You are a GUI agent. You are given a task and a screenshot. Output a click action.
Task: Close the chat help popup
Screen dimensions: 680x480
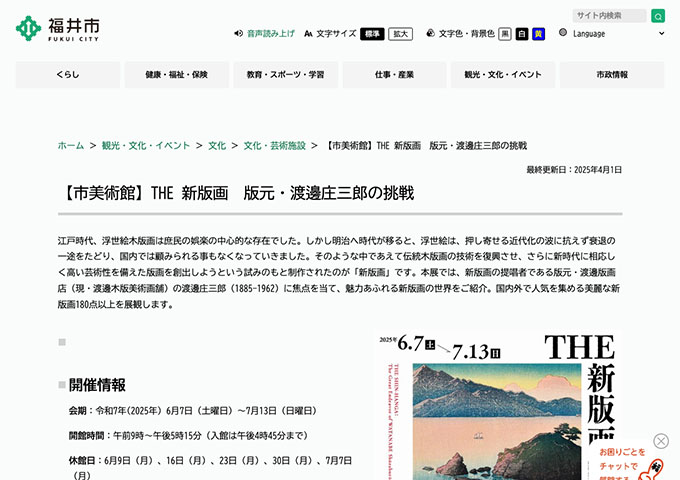[660, 441]
